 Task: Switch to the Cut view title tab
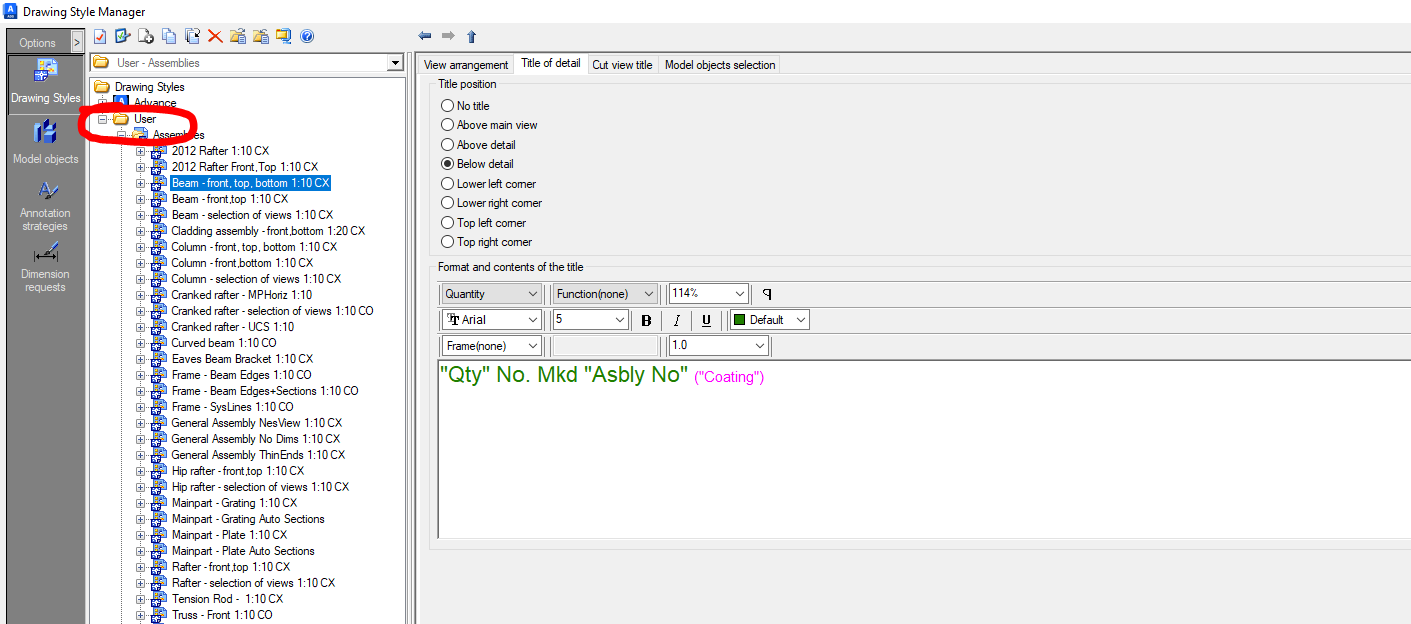(x=622, y=64)
